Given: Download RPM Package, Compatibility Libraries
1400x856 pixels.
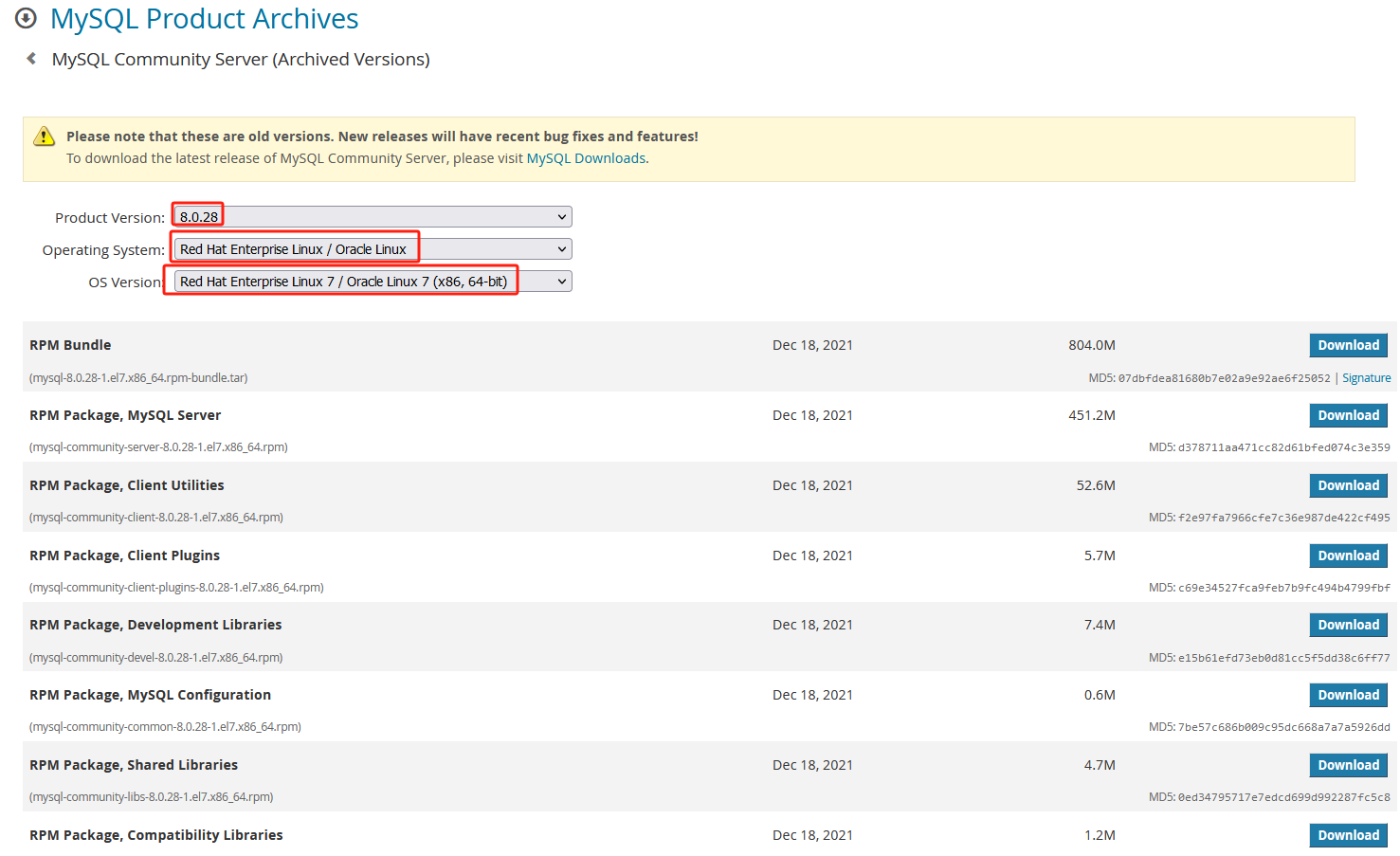Looking at the screenshot, I should 1348,835.
